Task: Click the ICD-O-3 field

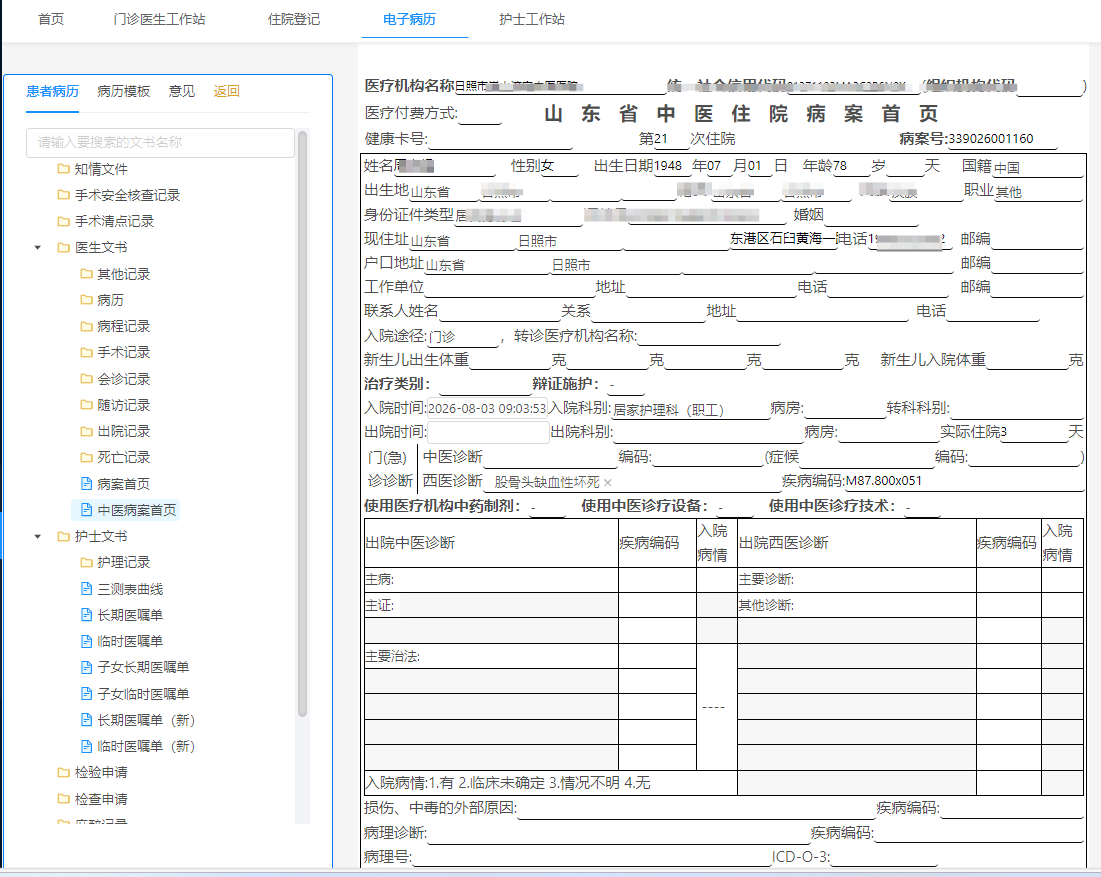Action: [884, 857]
